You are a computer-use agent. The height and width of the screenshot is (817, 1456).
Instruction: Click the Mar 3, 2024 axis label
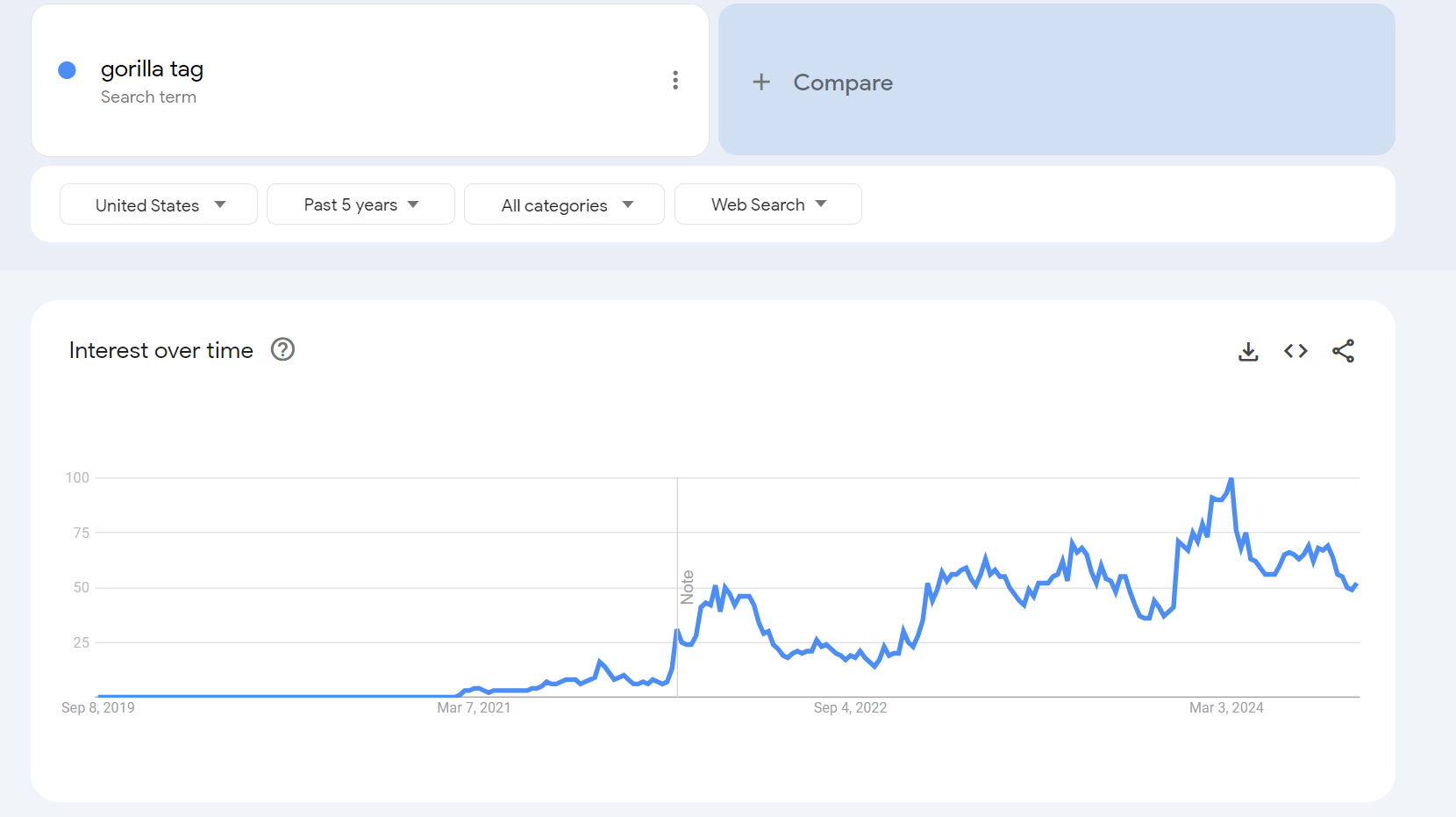coord(1226,707)
